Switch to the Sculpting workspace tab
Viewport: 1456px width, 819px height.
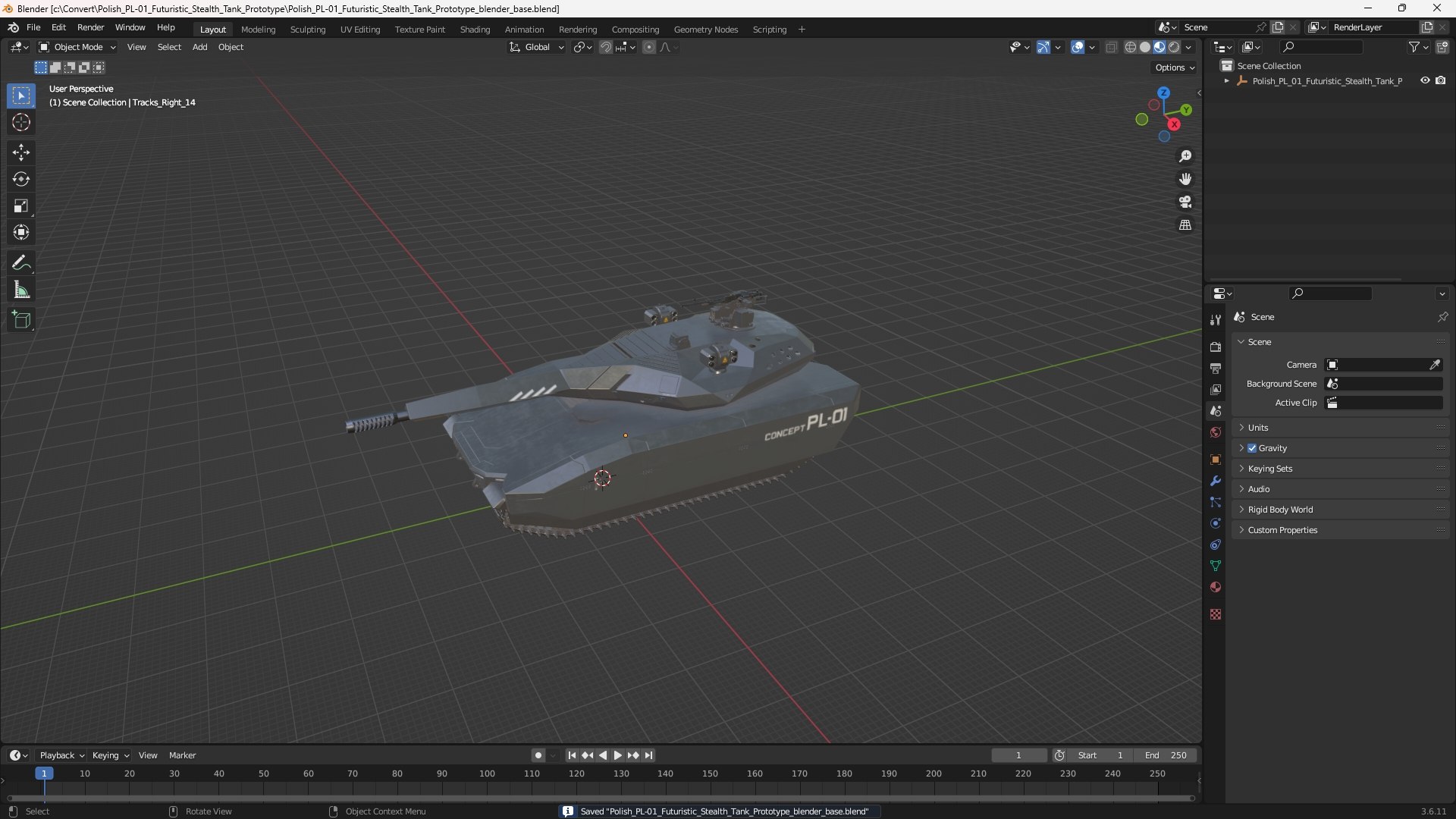308,30
